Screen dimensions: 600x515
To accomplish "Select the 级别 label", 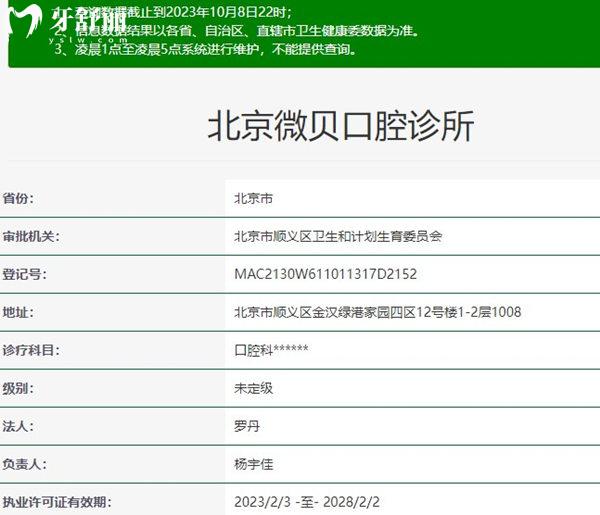I will coord(18,388).
